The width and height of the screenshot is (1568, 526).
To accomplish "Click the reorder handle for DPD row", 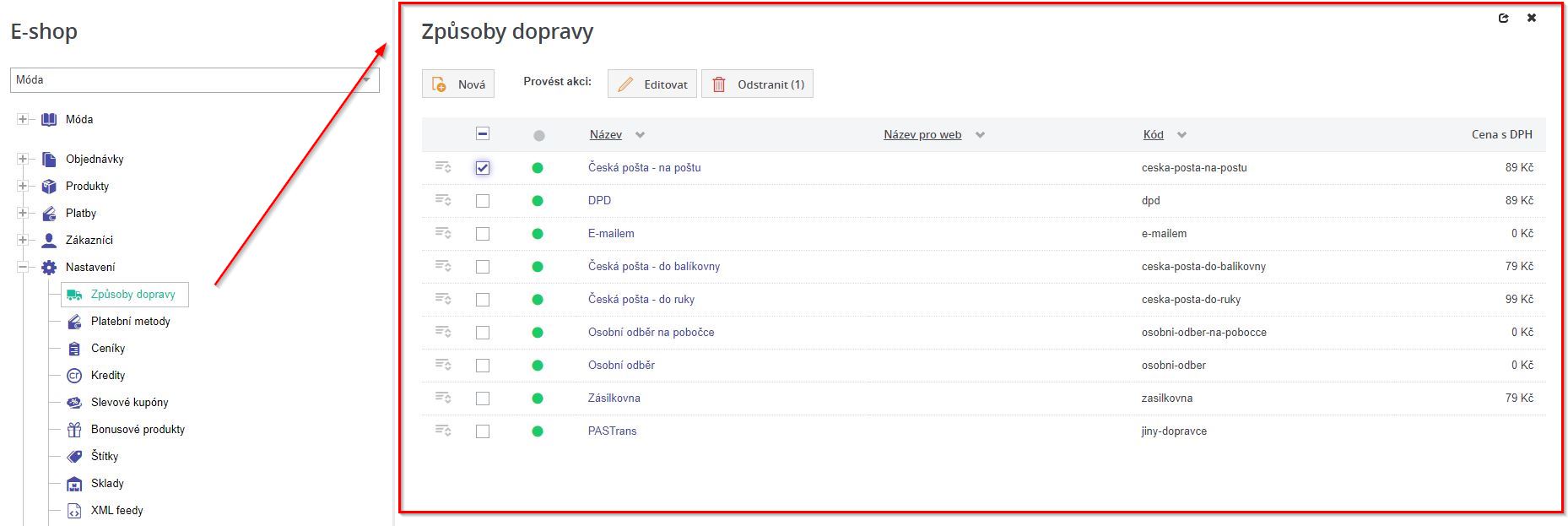I will 443,200.
